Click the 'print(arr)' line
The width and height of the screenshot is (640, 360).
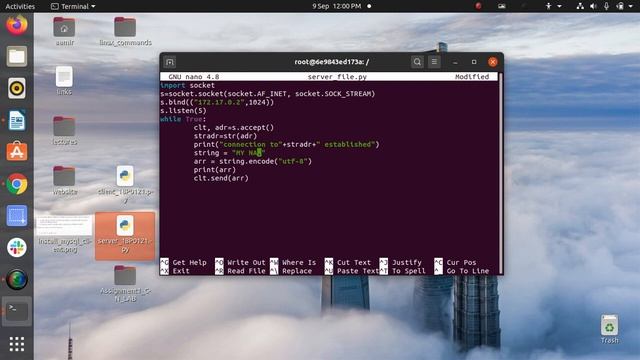click(215, 170)
